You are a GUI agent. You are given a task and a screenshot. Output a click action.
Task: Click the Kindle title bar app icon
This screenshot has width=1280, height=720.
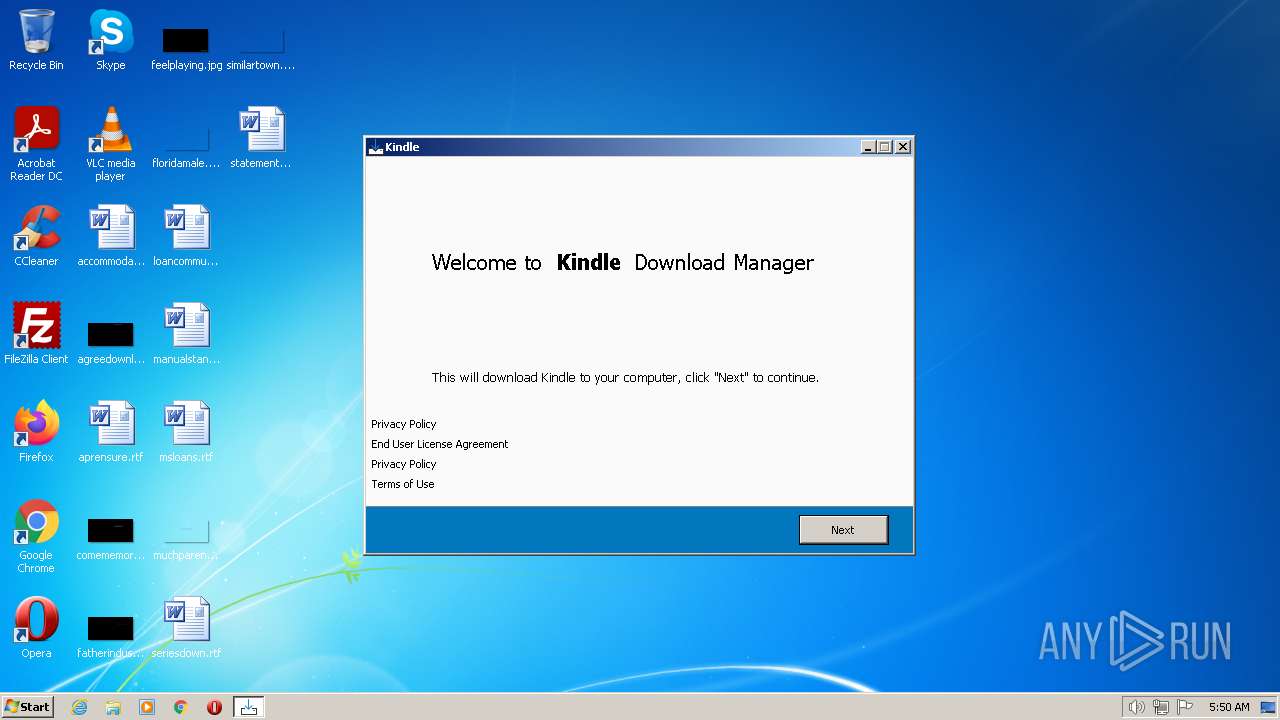click(376, 147)
